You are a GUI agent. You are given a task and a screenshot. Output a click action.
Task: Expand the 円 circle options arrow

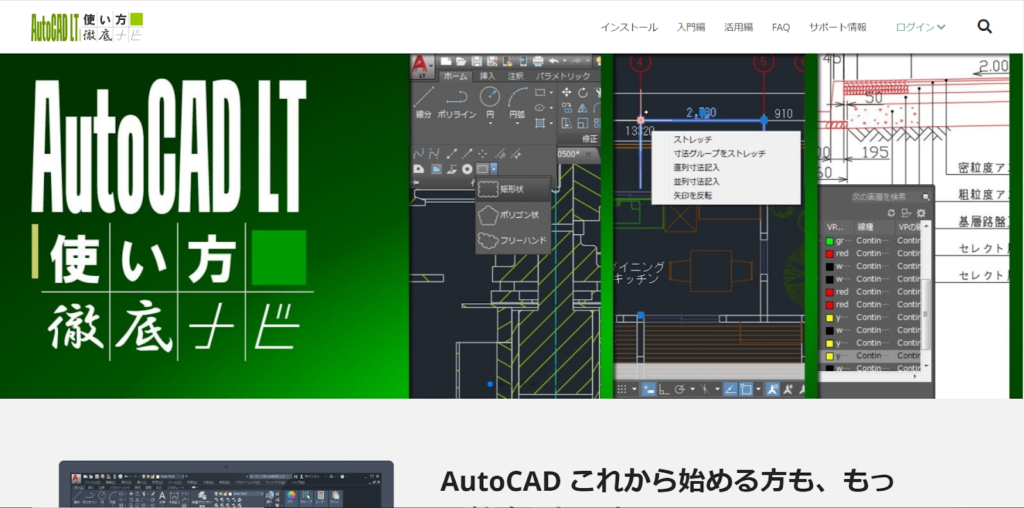tap(490, 123)
